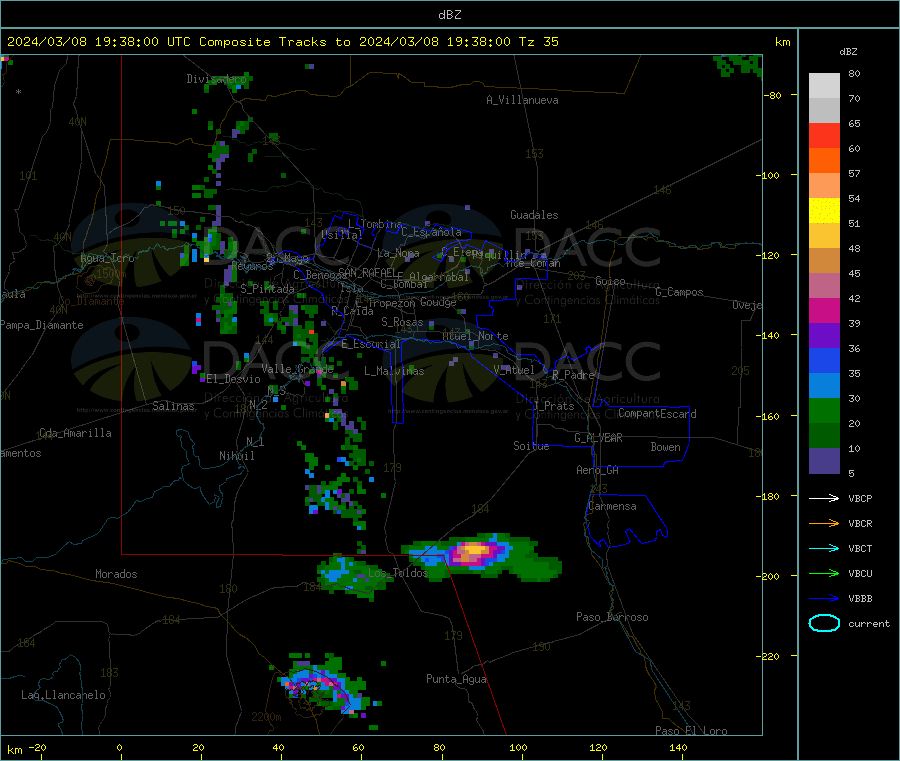Click the 'current' legend label
The height and width of the screenshot is (761, 900).
click(868, 623)
